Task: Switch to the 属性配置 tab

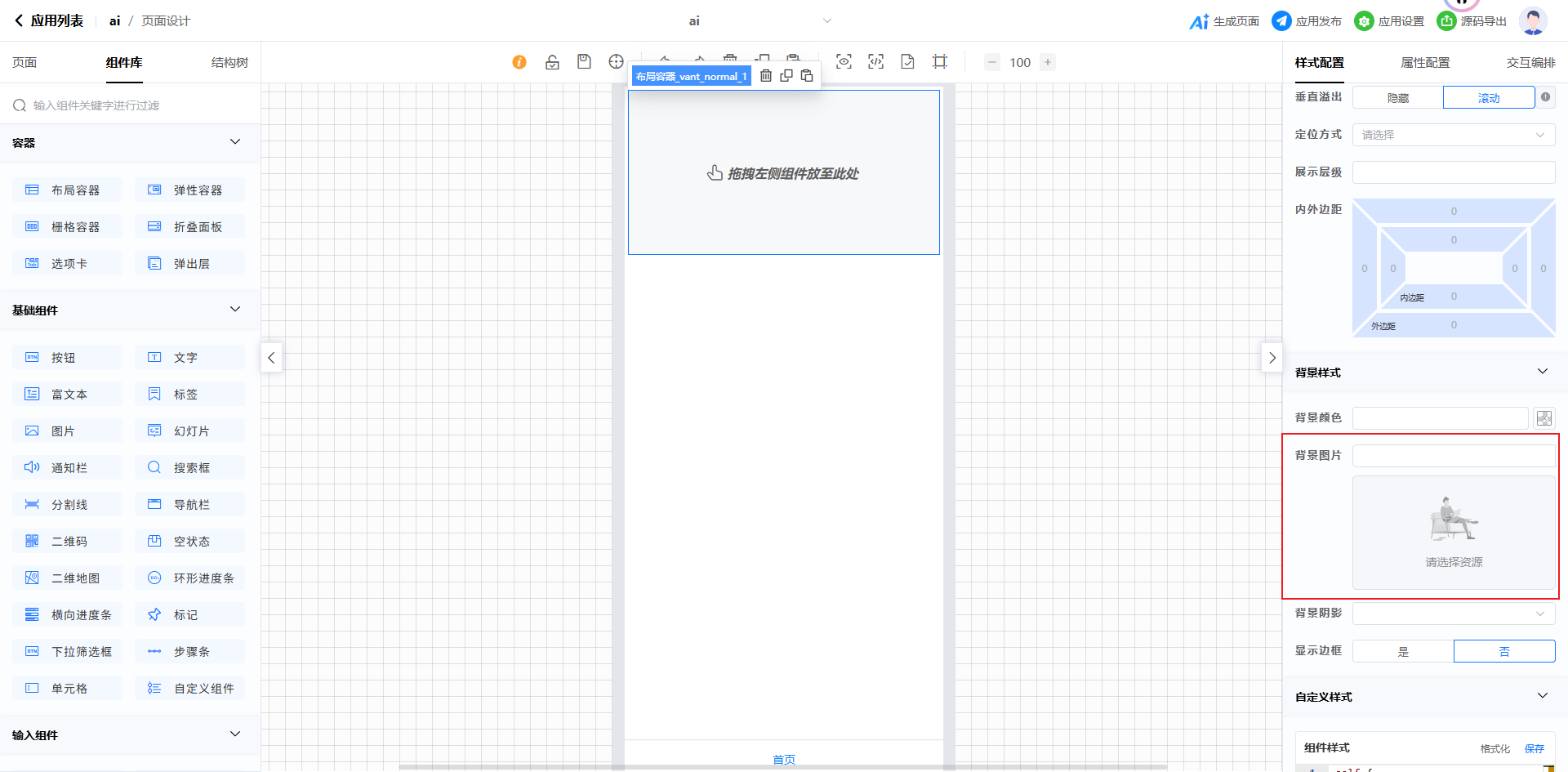Action: click(1425, 63)
